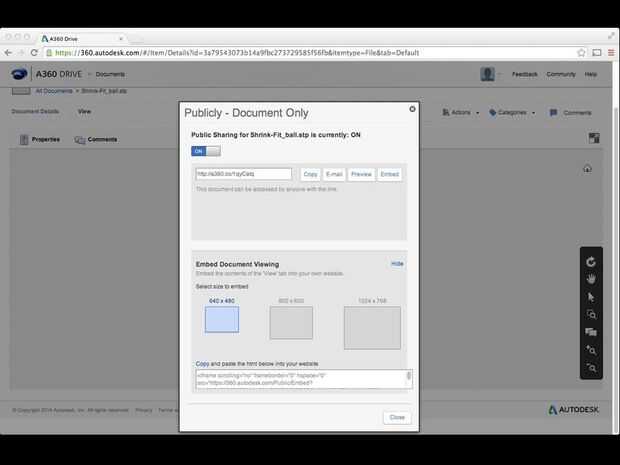Click the fullscreen view icon
Image resolution: width=620 pixels, height=465 pixels.
pos(594,138)
